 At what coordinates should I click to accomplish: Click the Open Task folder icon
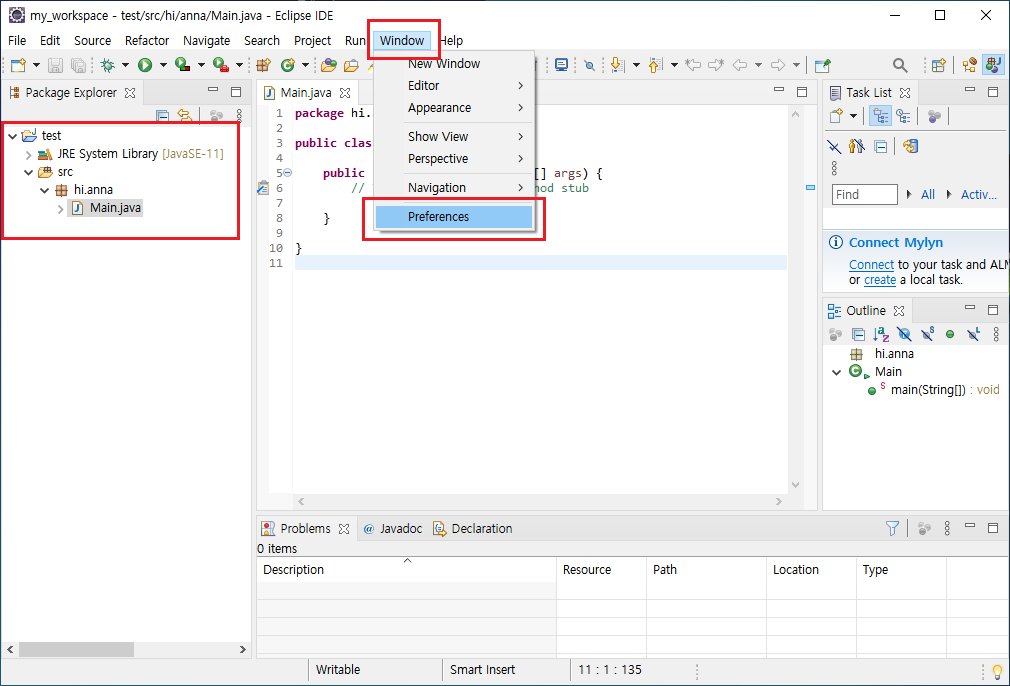point(351,65)
